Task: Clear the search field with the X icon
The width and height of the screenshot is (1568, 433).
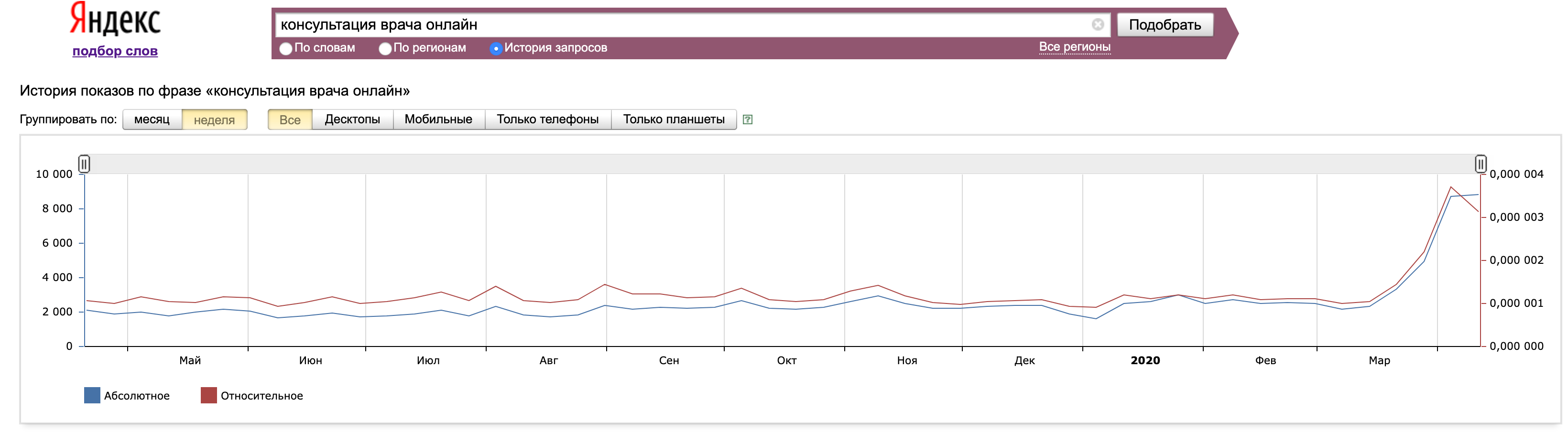Action: tap(1098, 24)
